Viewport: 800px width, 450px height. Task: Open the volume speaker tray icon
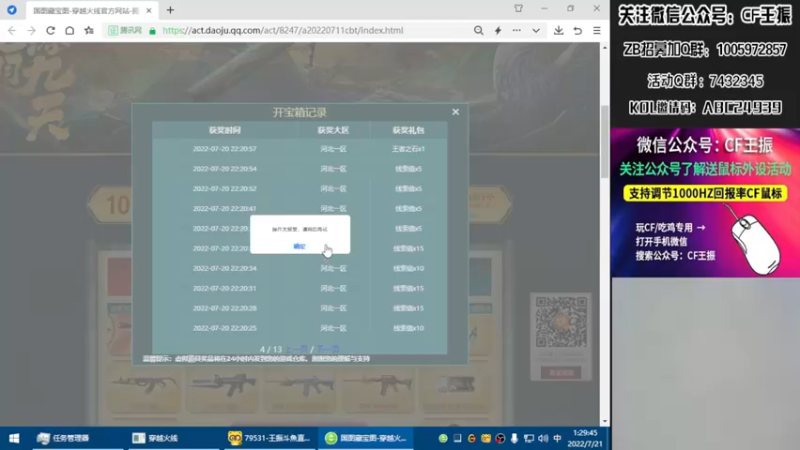pos(543,438)
